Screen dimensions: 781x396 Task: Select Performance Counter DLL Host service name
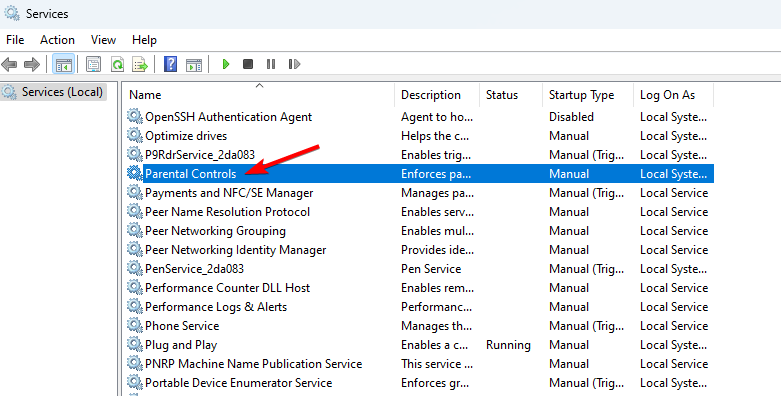coord(228,287)
